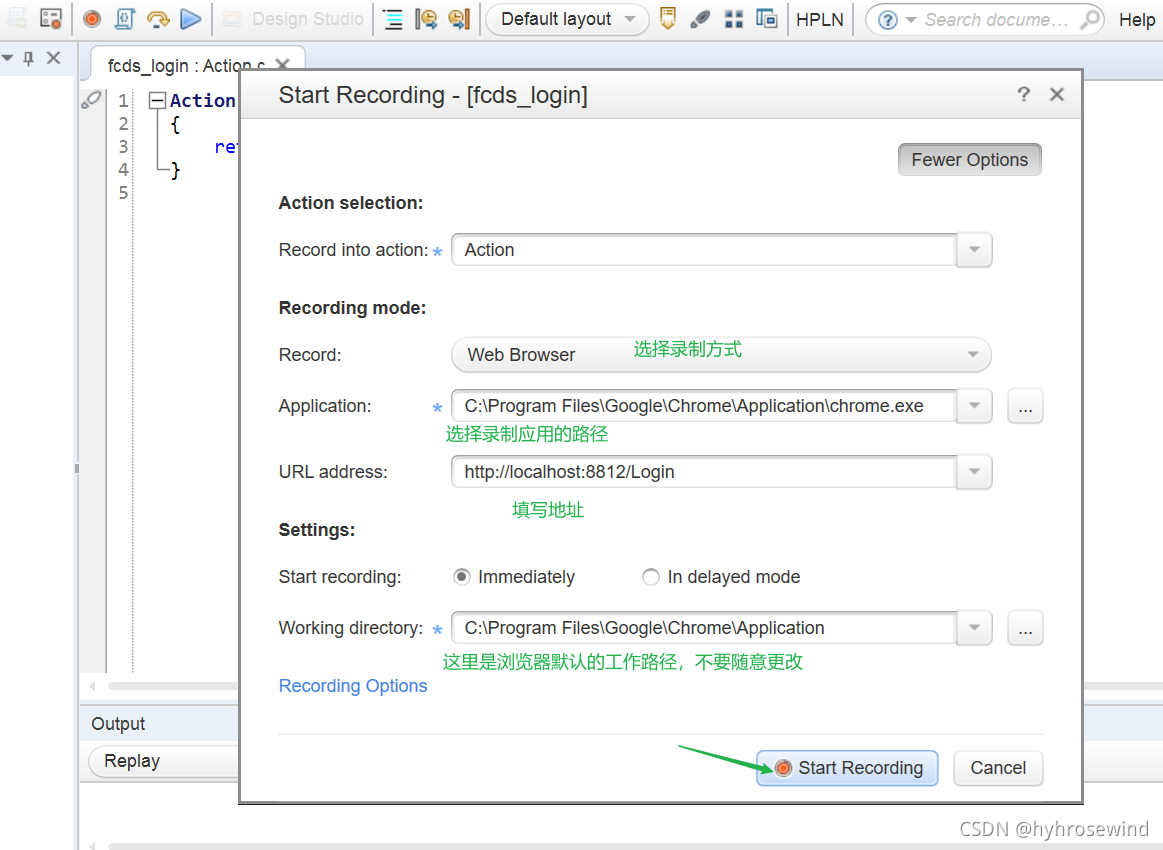
Task: Click the first clock icon right of indent
Action: [426, 19]
